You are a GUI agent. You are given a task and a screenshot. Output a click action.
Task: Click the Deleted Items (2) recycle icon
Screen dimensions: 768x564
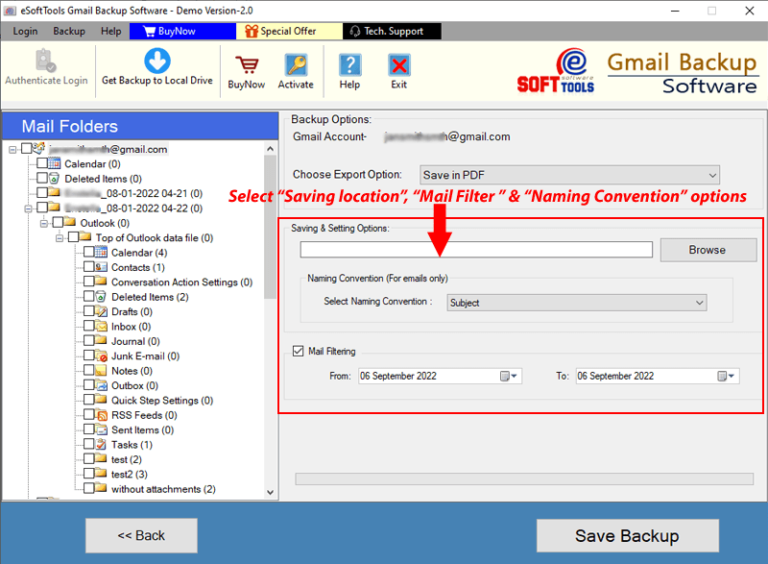tap(101, 296)
